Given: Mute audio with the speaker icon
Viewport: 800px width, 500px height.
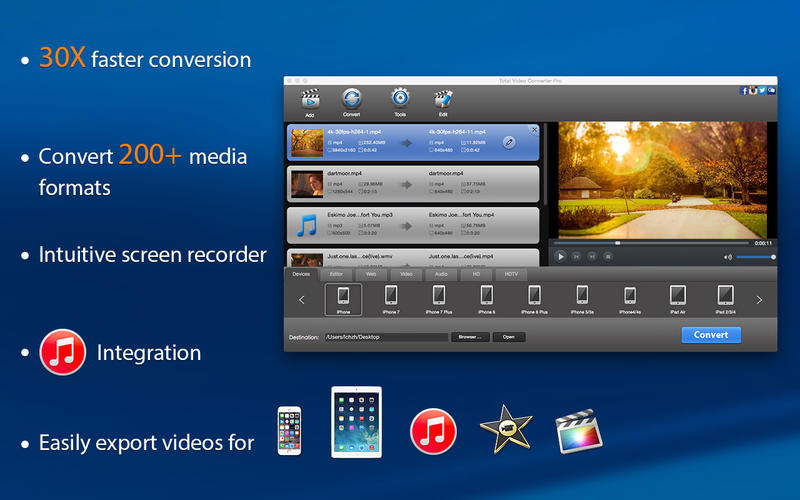Looking at the screenshot, I should click(x=728, y=257).
